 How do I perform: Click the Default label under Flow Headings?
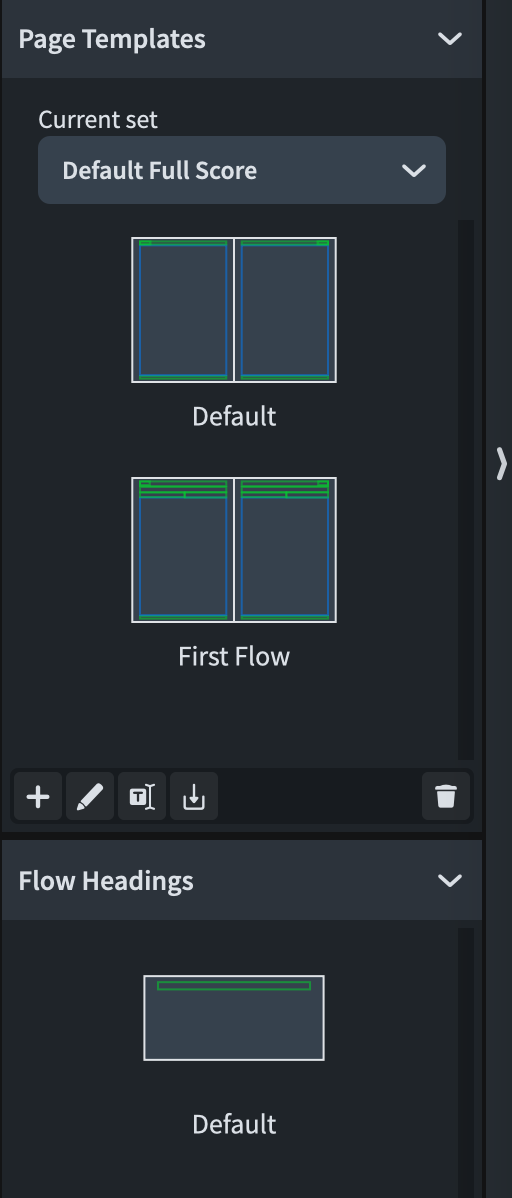point(234,1124)
